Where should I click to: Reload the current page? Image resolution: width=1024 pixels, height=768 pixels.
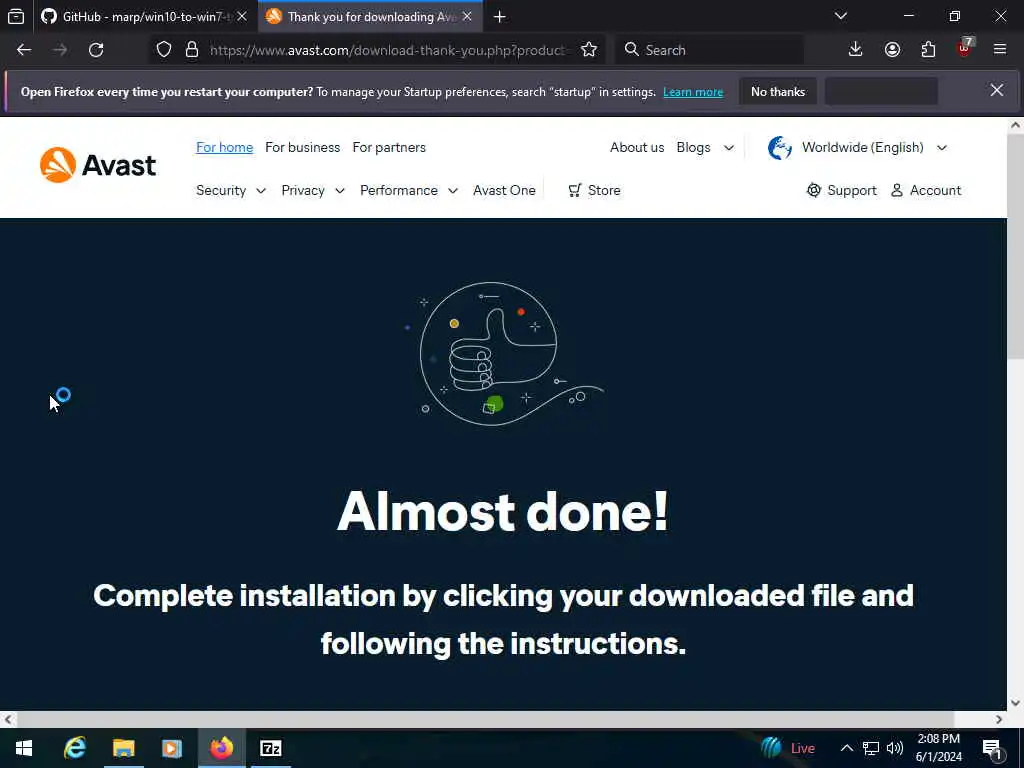click(96, 50)
